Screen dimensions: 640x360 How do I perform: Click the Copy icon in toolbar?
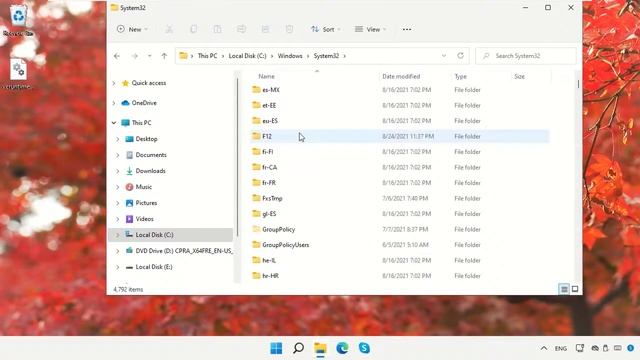(x=193, y=29)
